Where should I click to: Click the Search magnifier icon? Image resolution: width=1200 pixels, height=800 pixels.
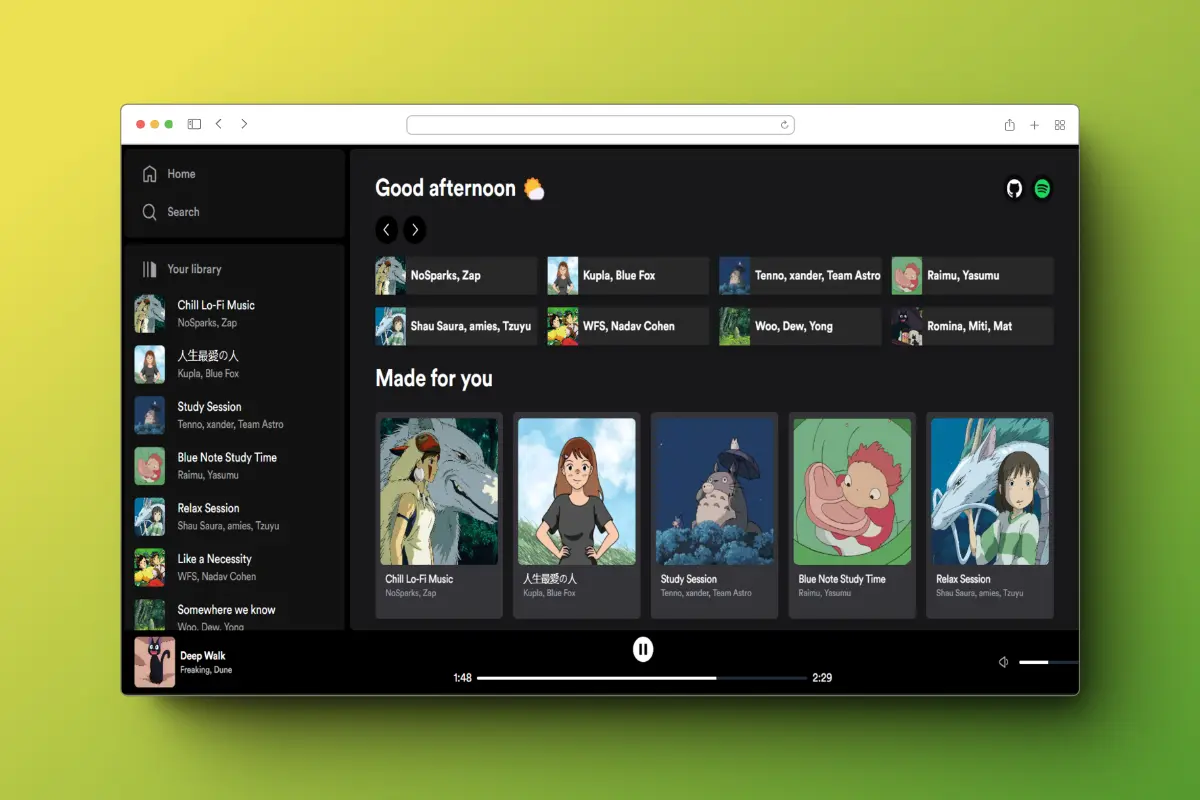coord(149,212)
